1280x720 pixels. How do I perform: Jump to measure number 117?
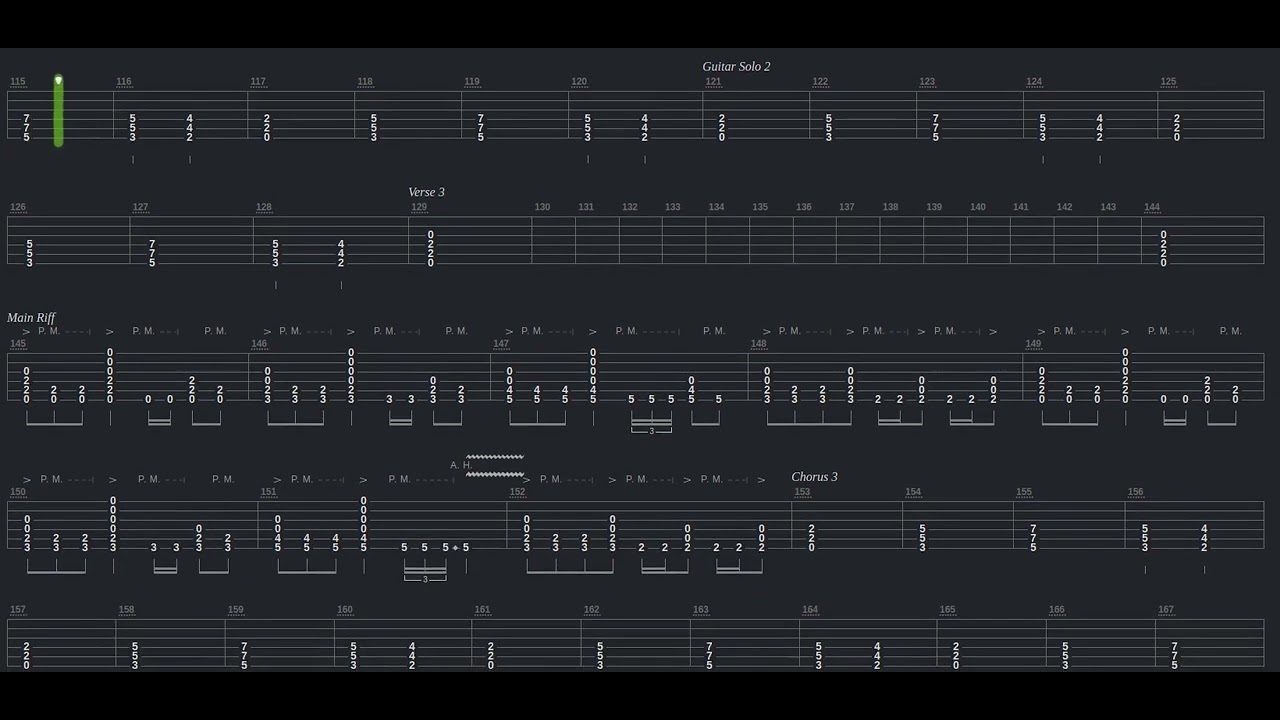pyautogui.click(x=258, y=82)
